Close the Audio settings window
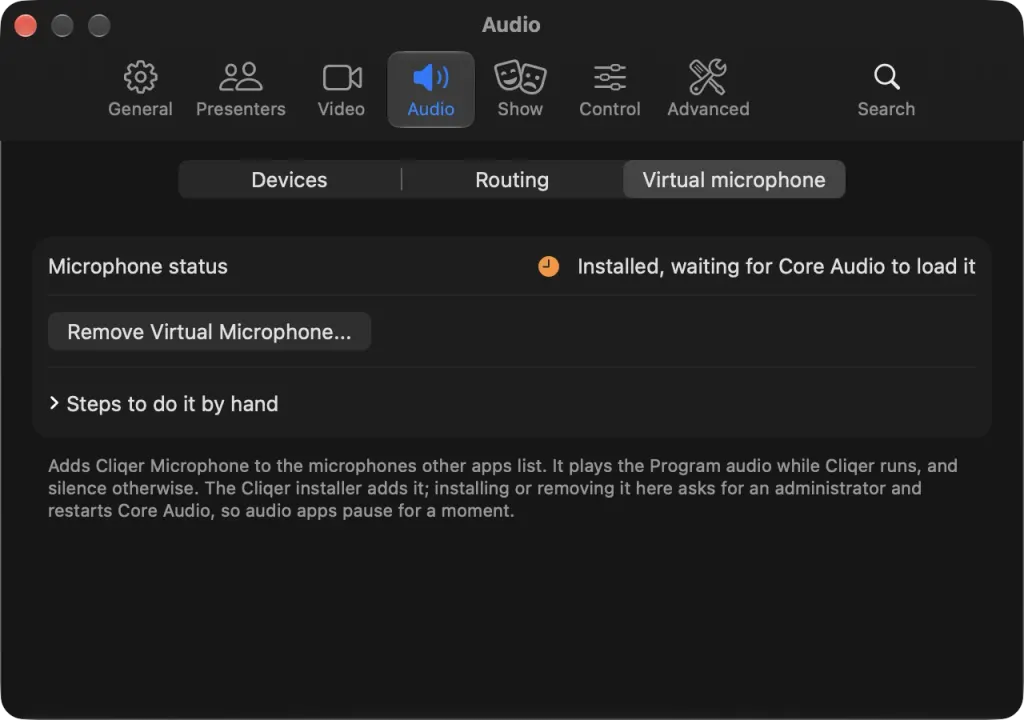This screenshot has width=1024, height=720. point(25,25)
